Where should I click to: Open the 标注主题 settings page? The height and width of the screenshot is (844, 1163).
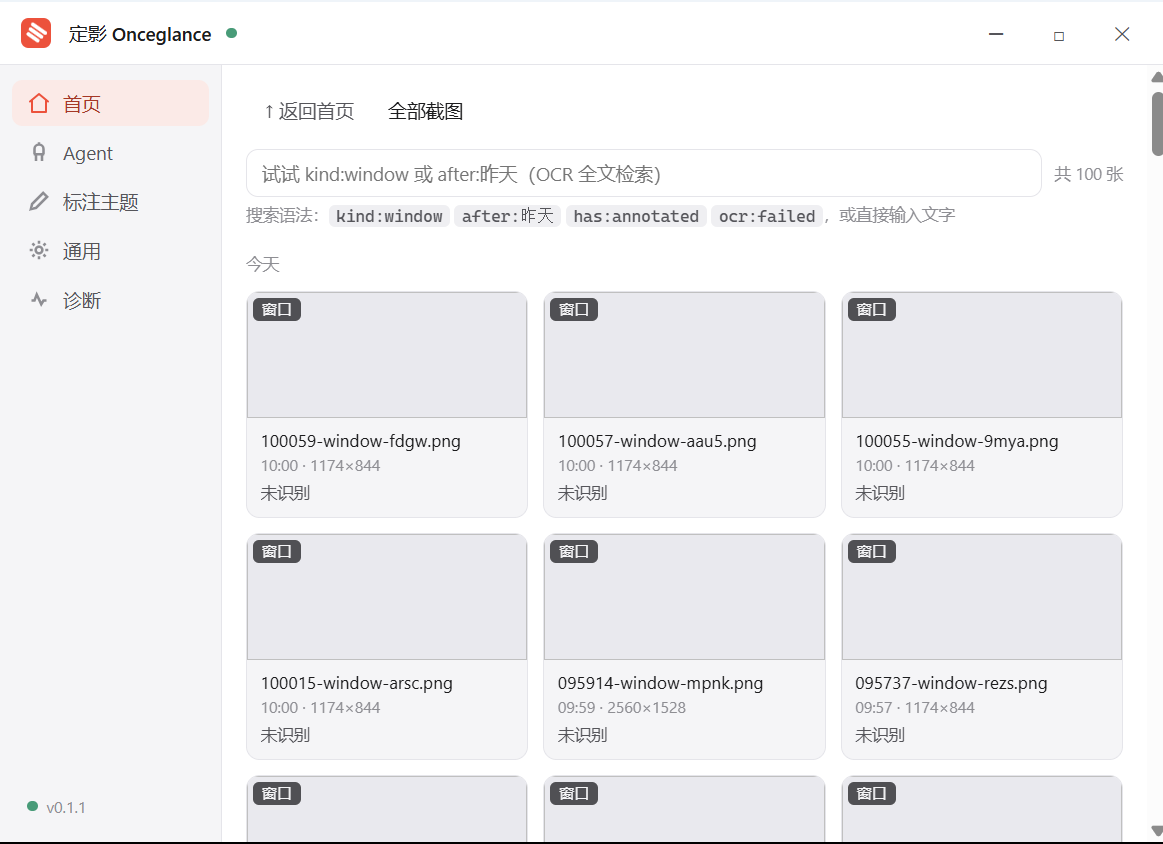pyautogui.click(x=111, y=202)
